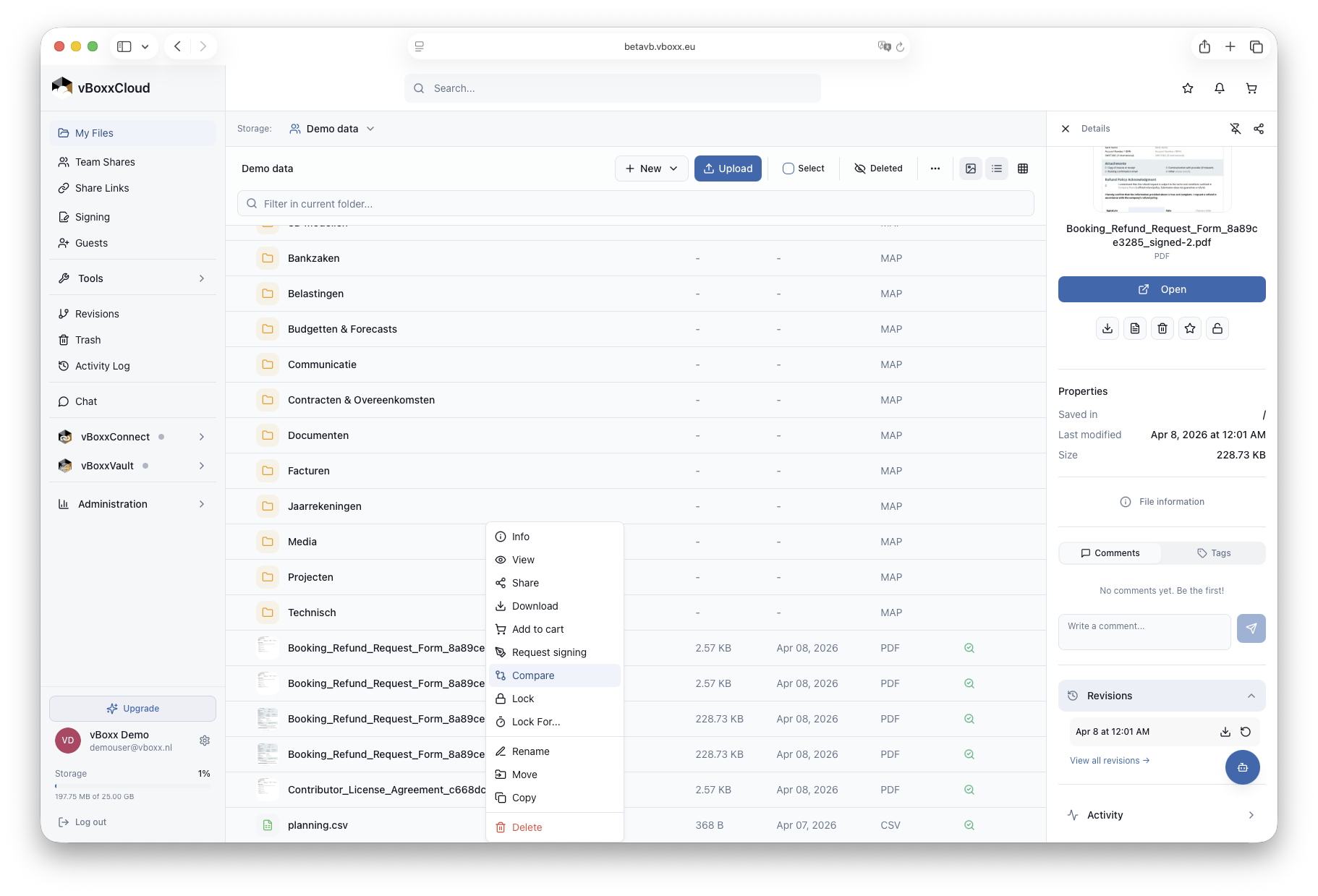Restore the Apr 8 revision
This screenshot has width=1318, height=896.
(1246, 732)
